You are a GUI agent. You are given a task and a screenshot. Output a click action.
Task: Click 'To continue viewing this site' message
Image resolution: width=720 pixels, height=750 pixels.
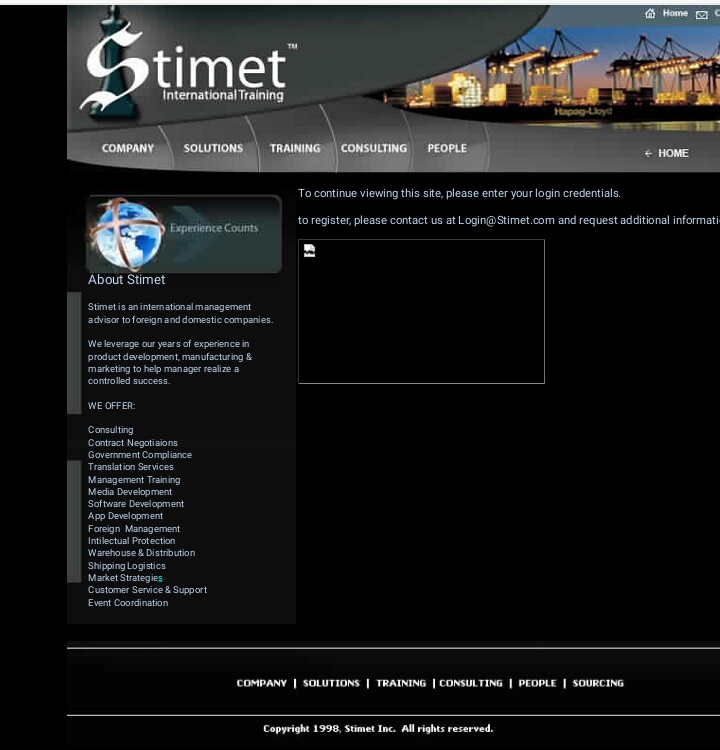(x=459, y=193)
